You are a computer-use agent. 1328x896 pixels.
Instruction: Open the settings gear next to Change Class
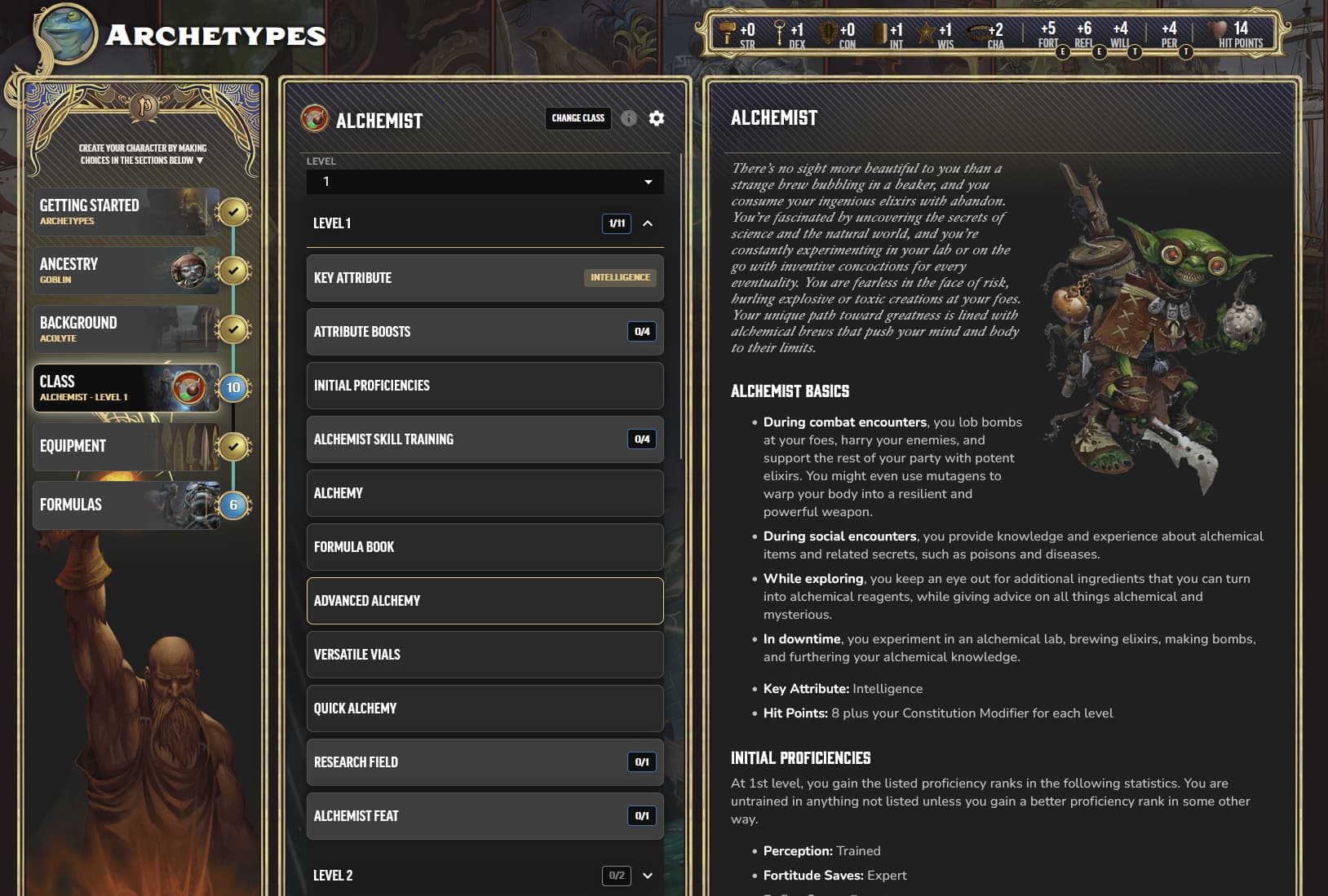point(656,118)
